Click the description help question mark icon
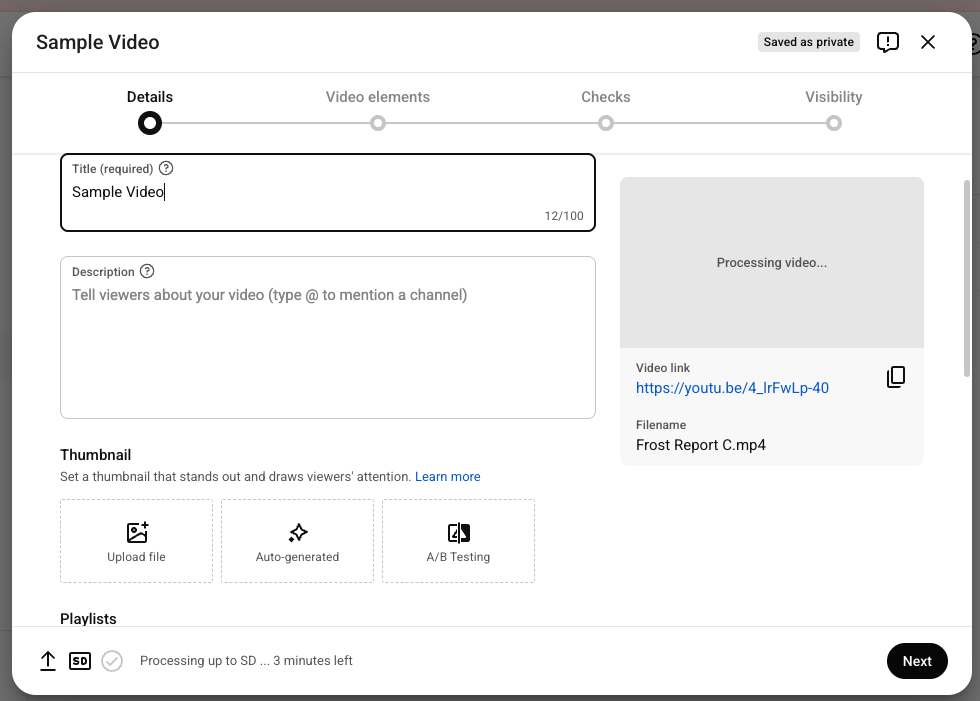This screenshot has height=701, width=980. pos(147,272)
